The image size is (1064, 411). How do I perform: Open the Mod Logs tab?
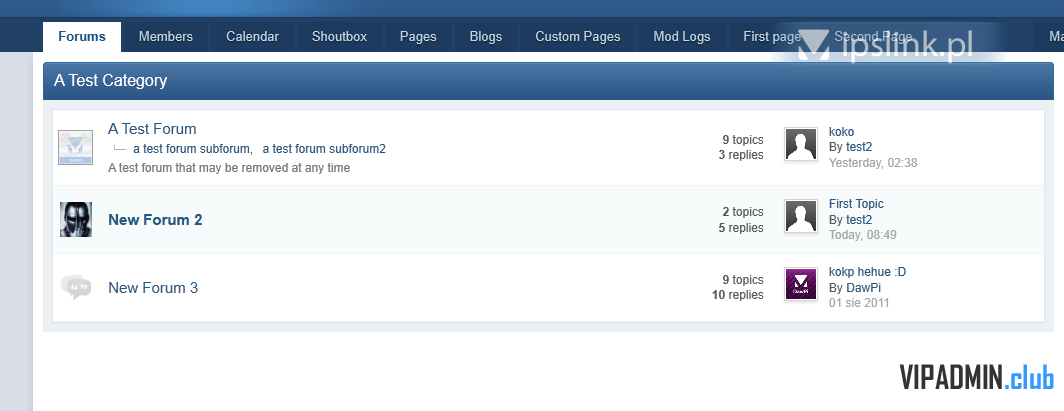tap(682, 37)
